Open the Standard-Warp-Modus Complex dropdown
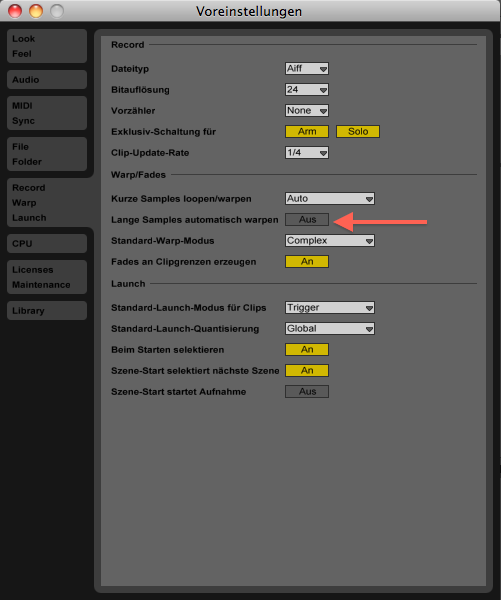Image resolution: width=501 pixels, height=600 pixels. (x=330, y=241)
